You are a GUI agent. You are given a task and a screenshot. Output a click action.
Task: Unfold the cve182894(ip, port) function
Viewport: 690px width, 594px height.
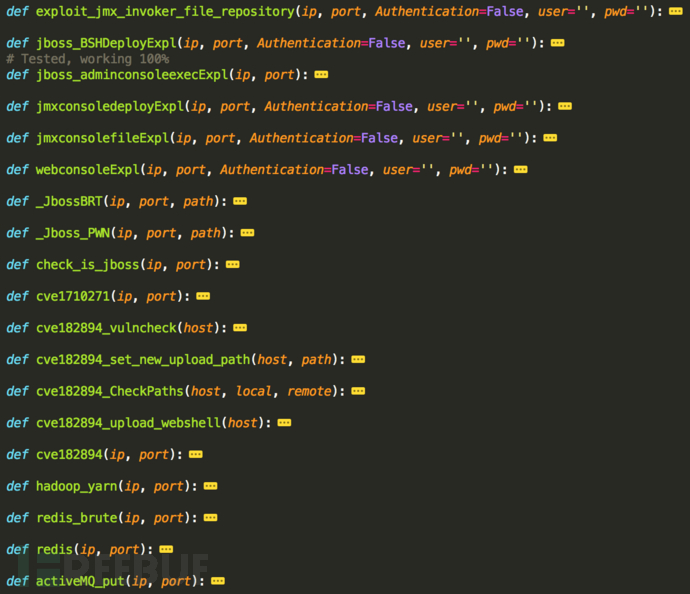point(195,455)
